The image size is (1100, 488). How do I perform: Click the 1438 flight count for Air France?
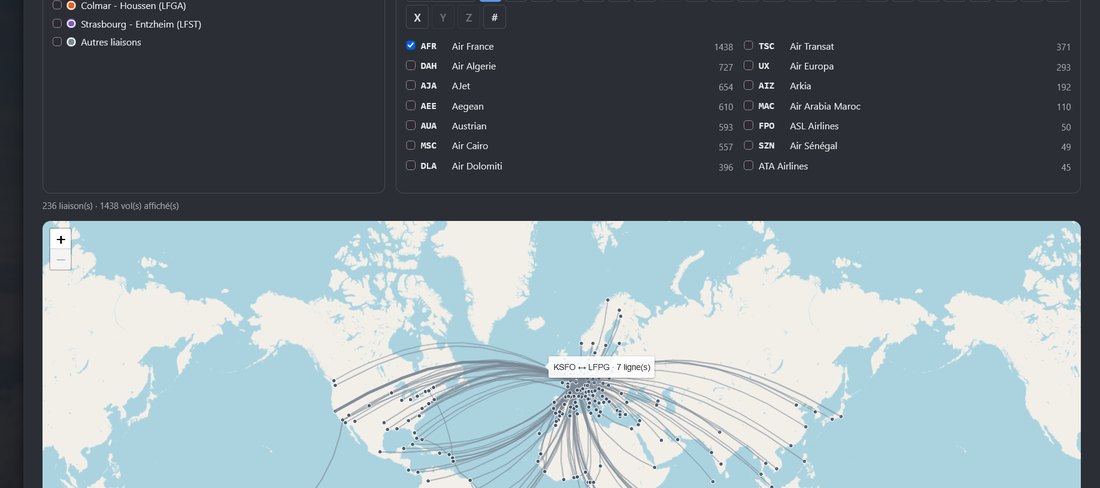pyautogui.click(x=723, y=47)
